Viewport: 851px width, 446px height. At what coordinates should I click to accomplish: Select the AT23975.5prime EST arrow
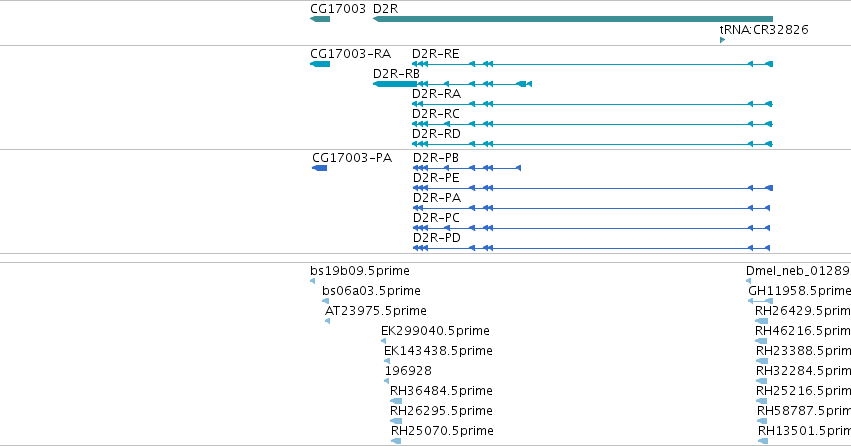click(328, 321)
